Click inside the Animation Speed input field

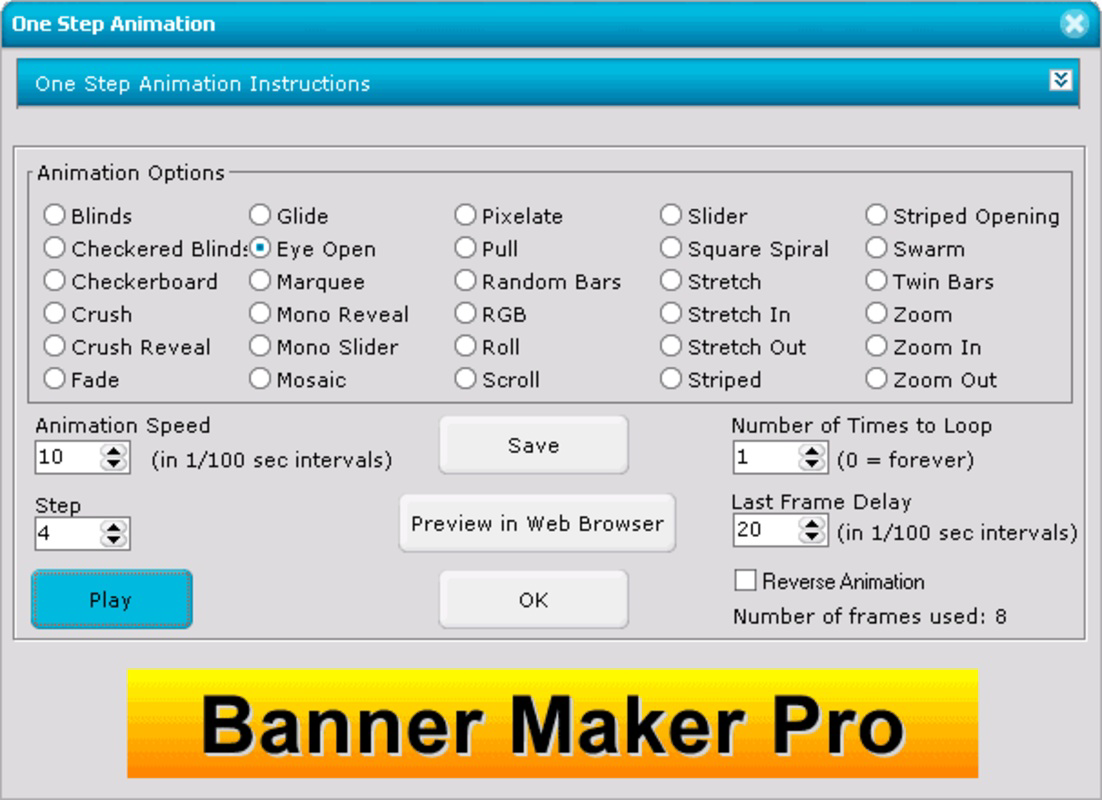(65, 457)
